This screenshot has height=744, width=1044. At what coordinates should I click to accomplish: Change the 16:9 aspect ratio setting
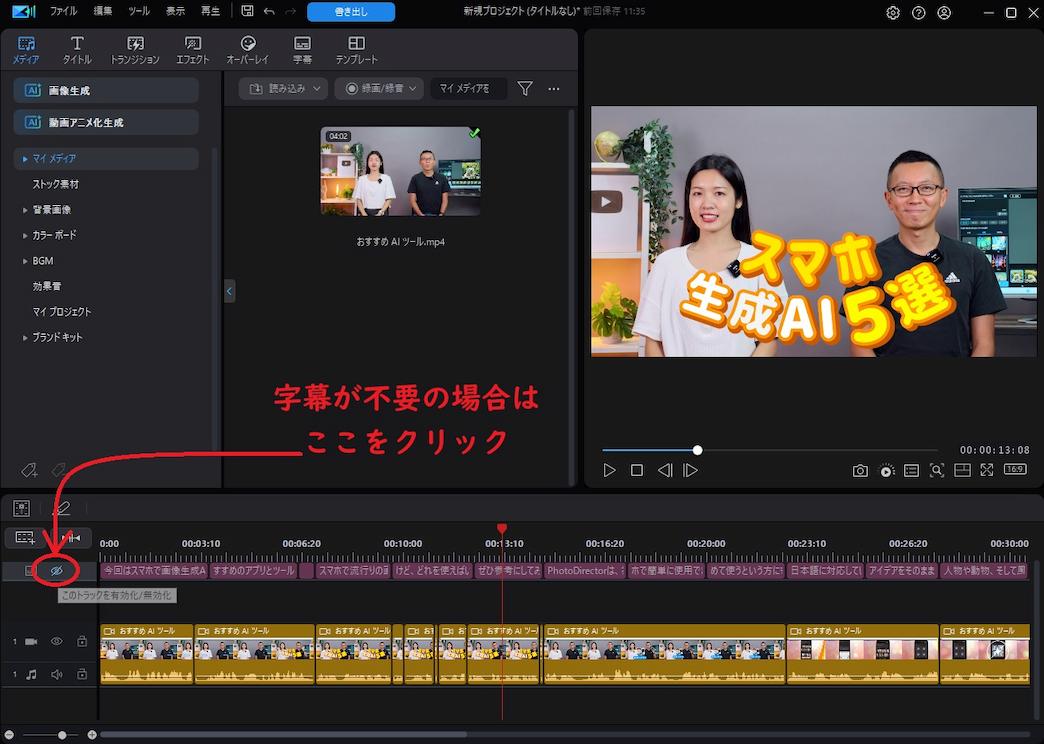[1015, 470]
